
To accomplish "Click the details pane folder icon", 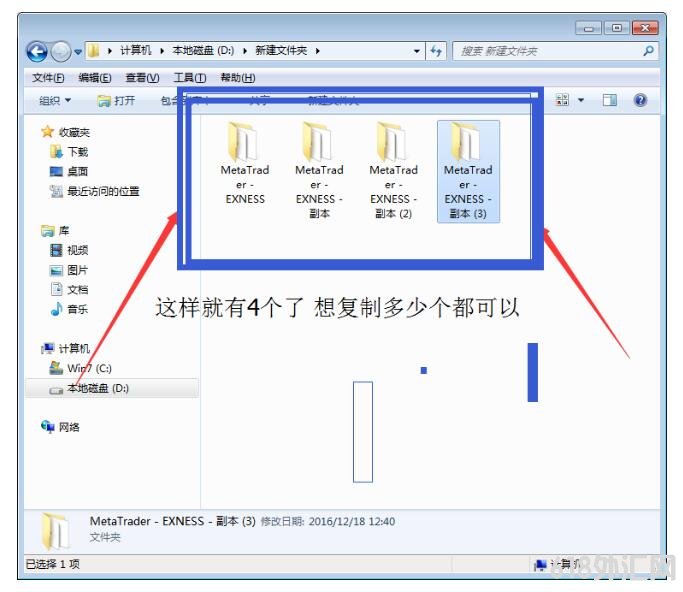I will 55,530.
